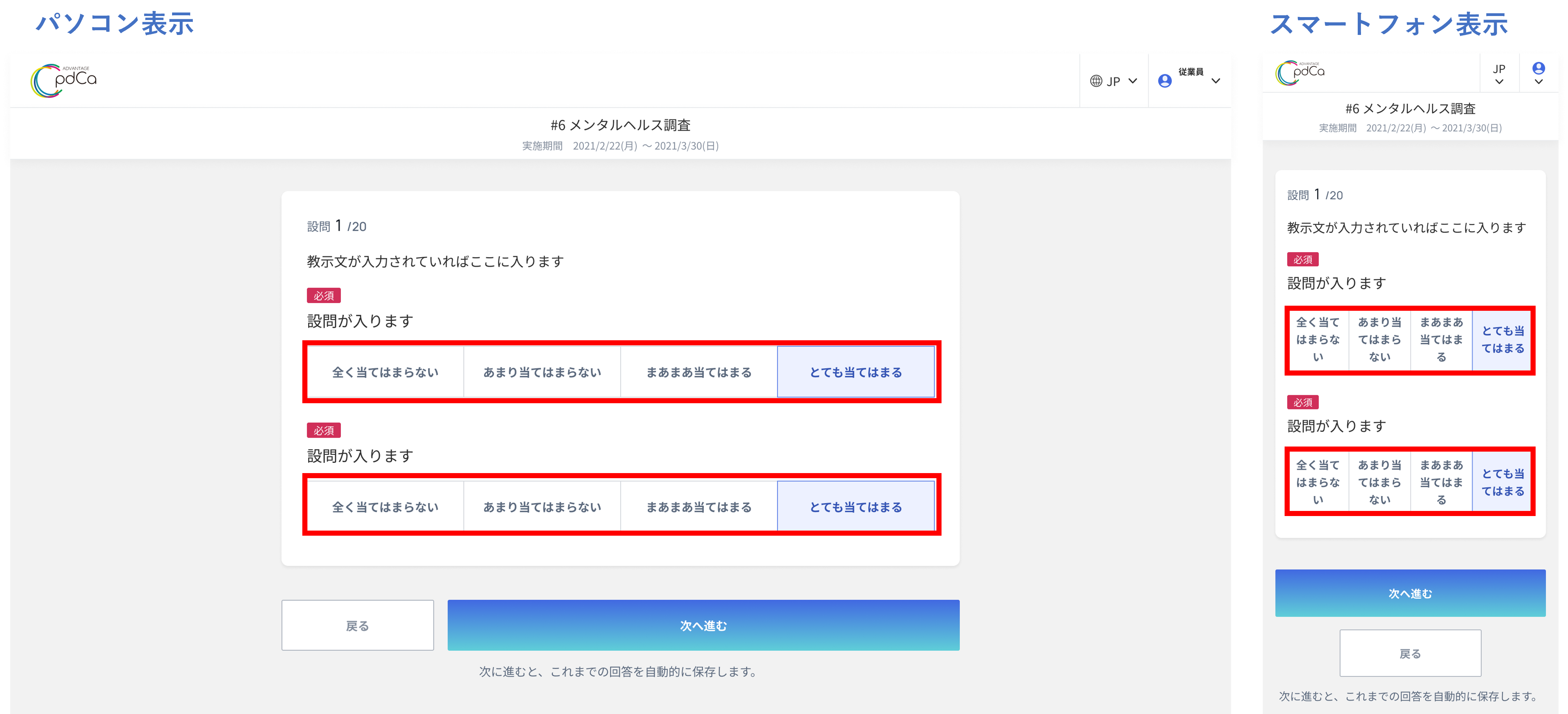Select 全く当てはまらない for second question, desktop view
The height and width of the screenshot is (714, 1568).
[385, 507]
